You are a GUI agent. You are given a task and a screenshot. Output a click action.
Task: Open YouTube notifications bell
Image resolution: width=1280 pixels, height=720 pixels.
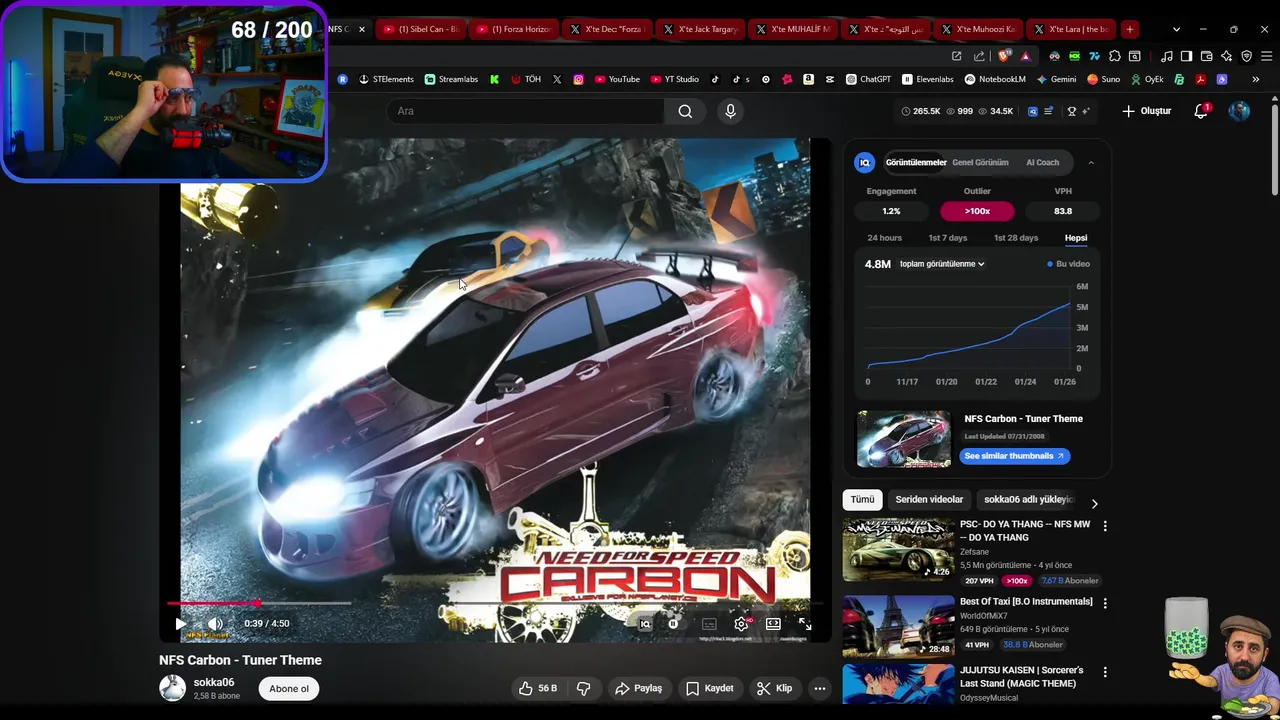click(x=1201, y=111)
